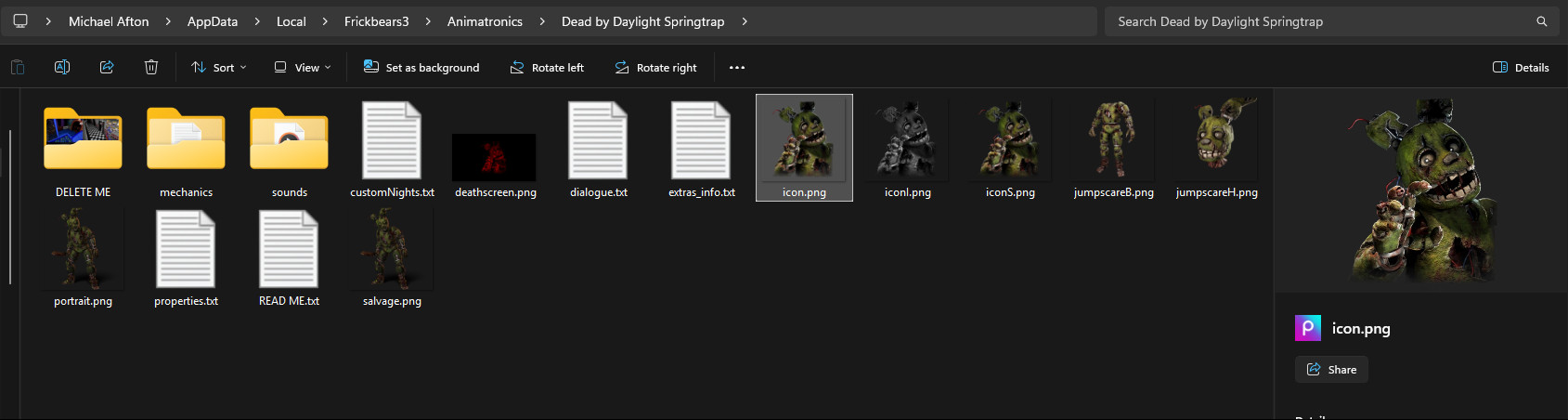
Task: Click the Rename icon in toolbar
Action: (x=62, y=67)
